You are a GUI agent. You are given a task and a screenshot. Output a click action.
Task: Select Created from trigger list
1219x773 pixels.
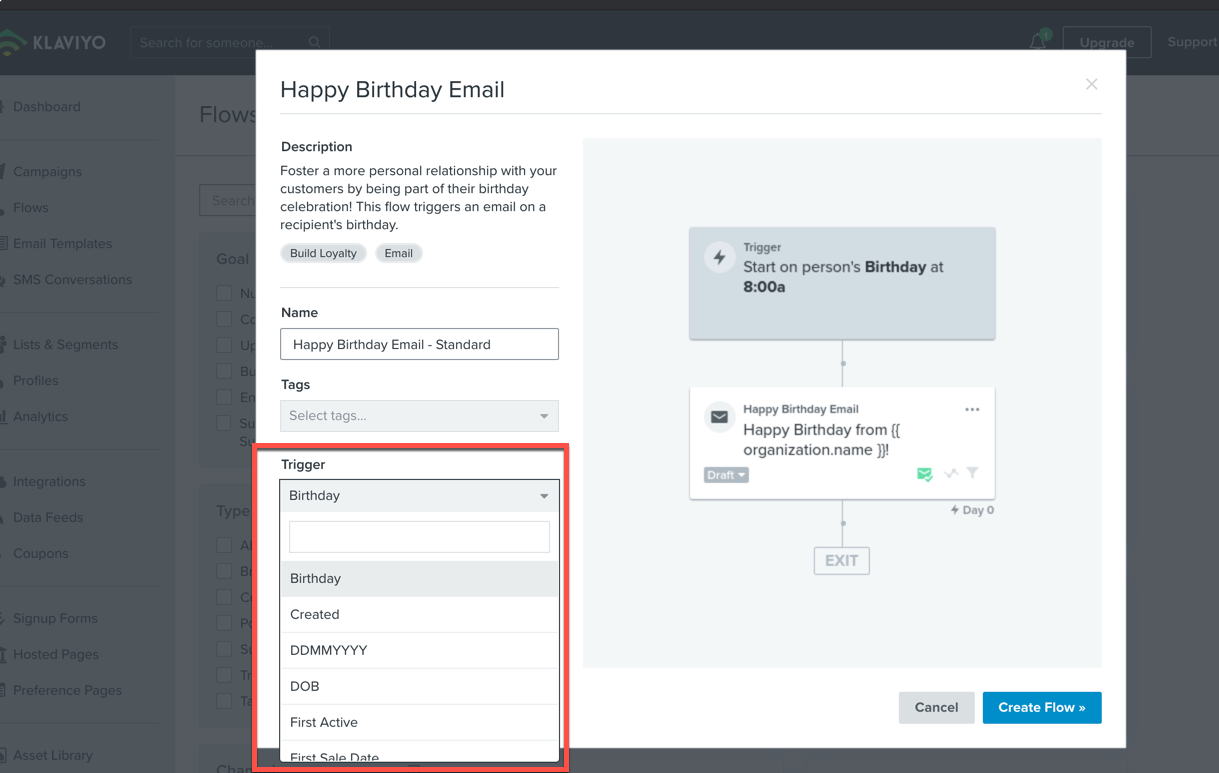419,614
